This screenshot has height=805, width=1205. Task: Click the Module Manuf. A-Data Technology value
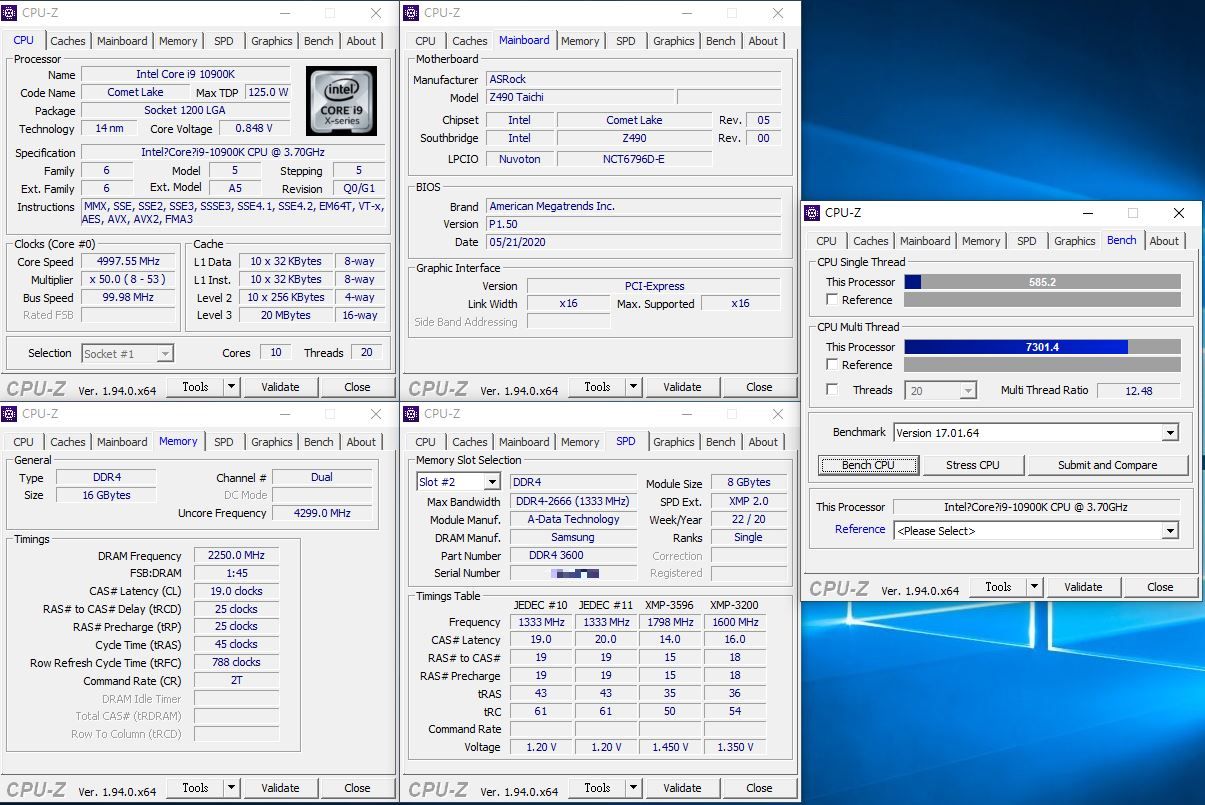click(x=573, y=519)
